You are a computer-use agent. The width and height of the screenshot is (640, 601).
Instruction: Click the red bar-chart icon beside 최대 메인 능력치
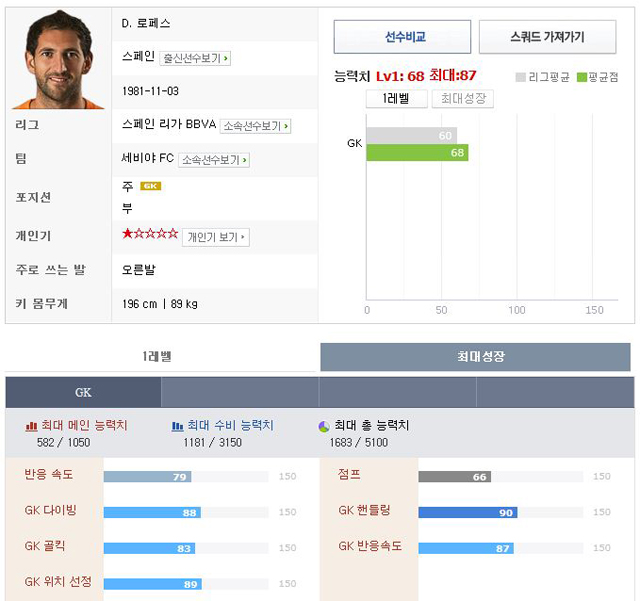click(x=31, y=426)
